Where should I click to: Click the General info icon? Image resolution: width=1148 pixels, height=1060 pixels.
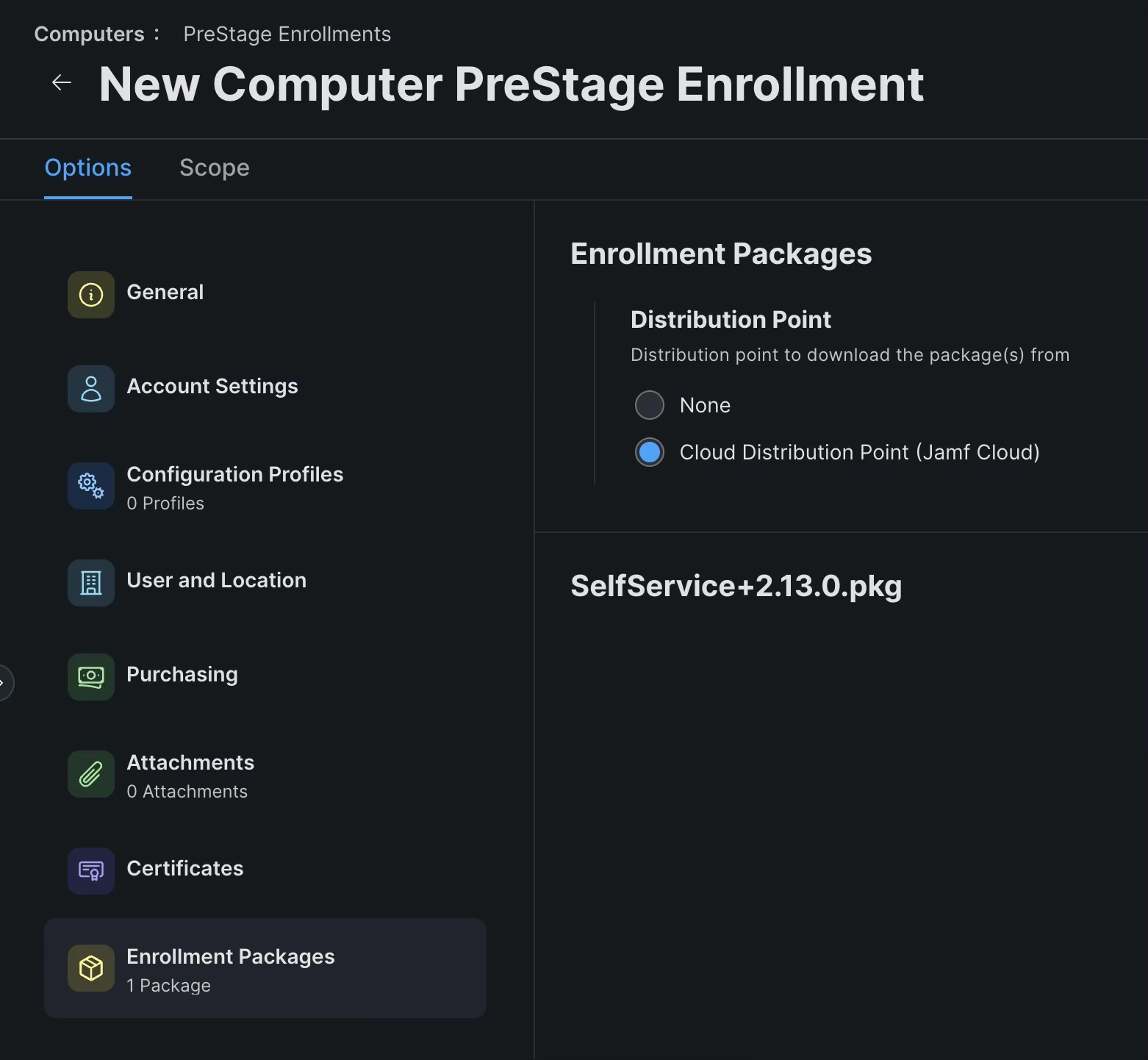point(91,295)
